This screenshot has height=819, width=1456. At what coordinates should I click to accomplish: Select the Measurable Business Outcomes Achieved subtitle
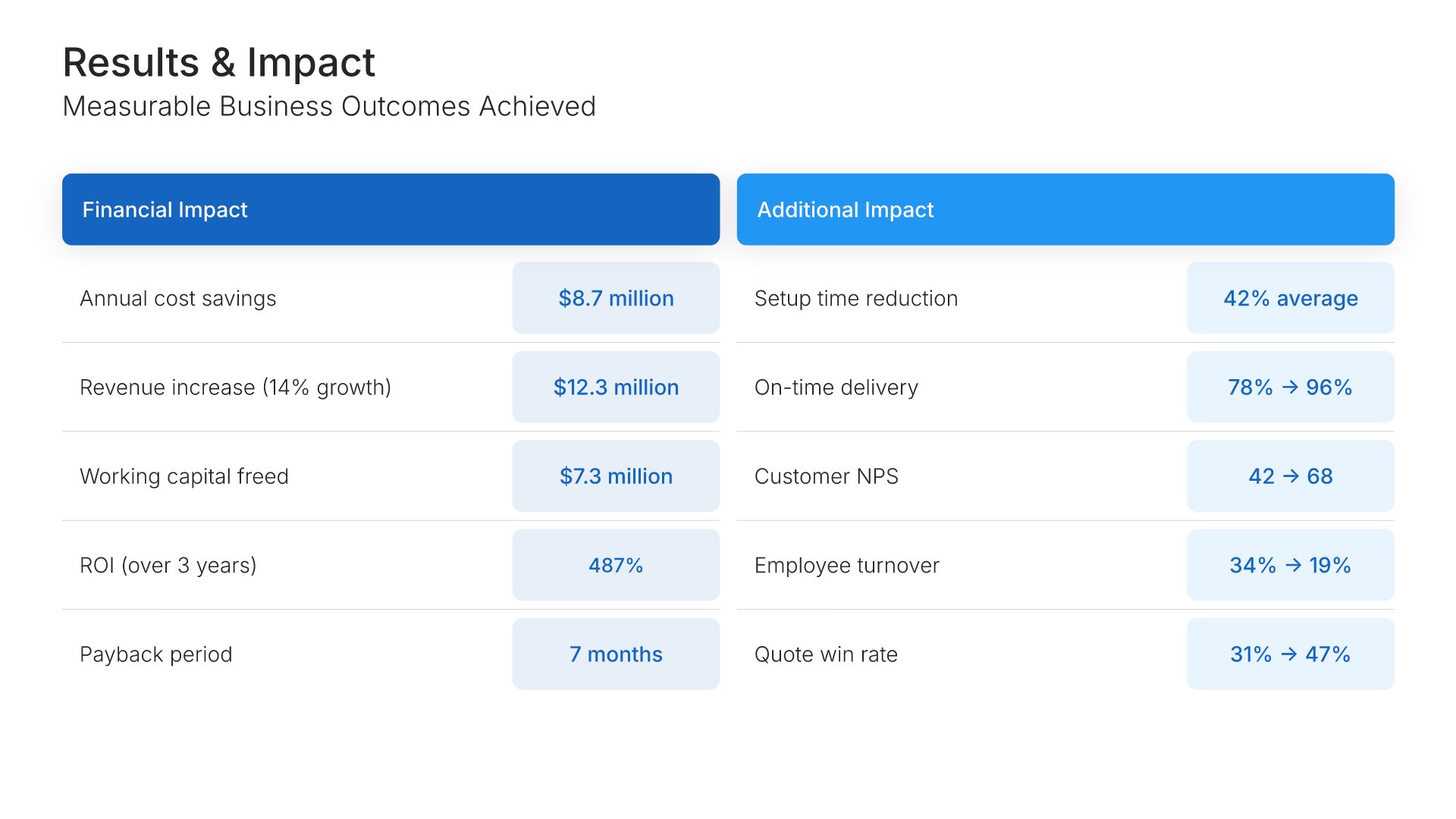click(x=329, y=107)
